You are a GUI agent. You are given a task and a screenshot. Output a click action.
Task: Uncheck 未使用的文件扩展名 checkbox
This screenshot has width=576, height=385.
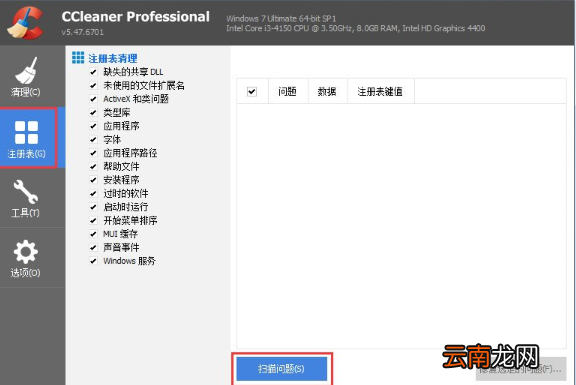pyautogui.click(x=93, y=86)
